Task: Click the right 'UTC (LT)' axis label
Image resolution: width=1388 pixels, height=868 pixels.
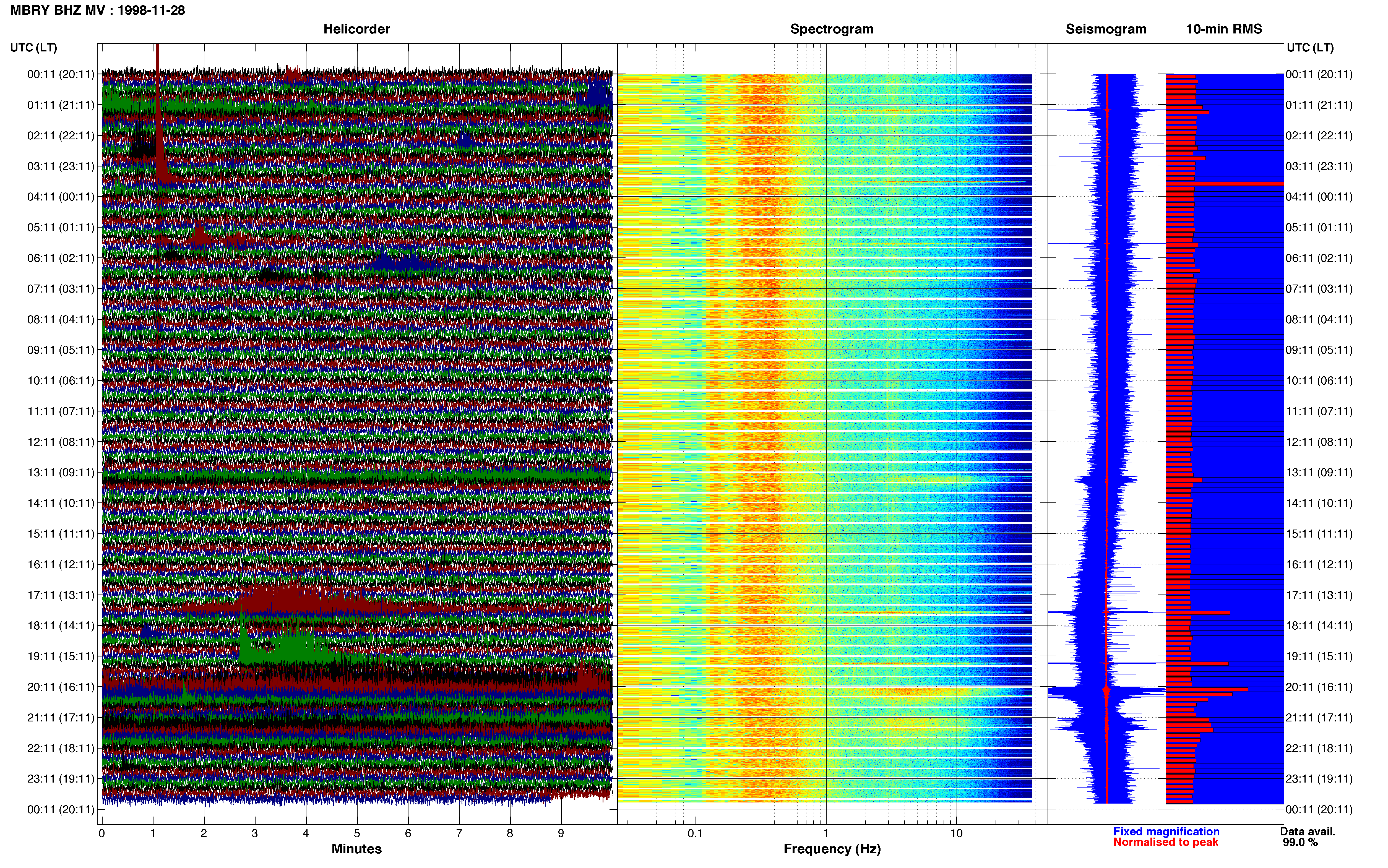Action: tap(1310, 48)
